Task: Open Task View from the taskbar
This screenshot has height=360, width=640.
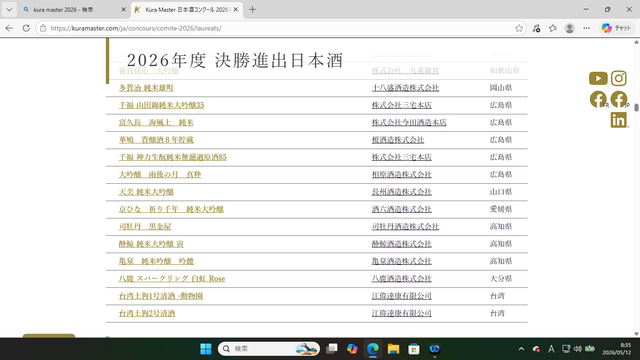Action: 332,349
